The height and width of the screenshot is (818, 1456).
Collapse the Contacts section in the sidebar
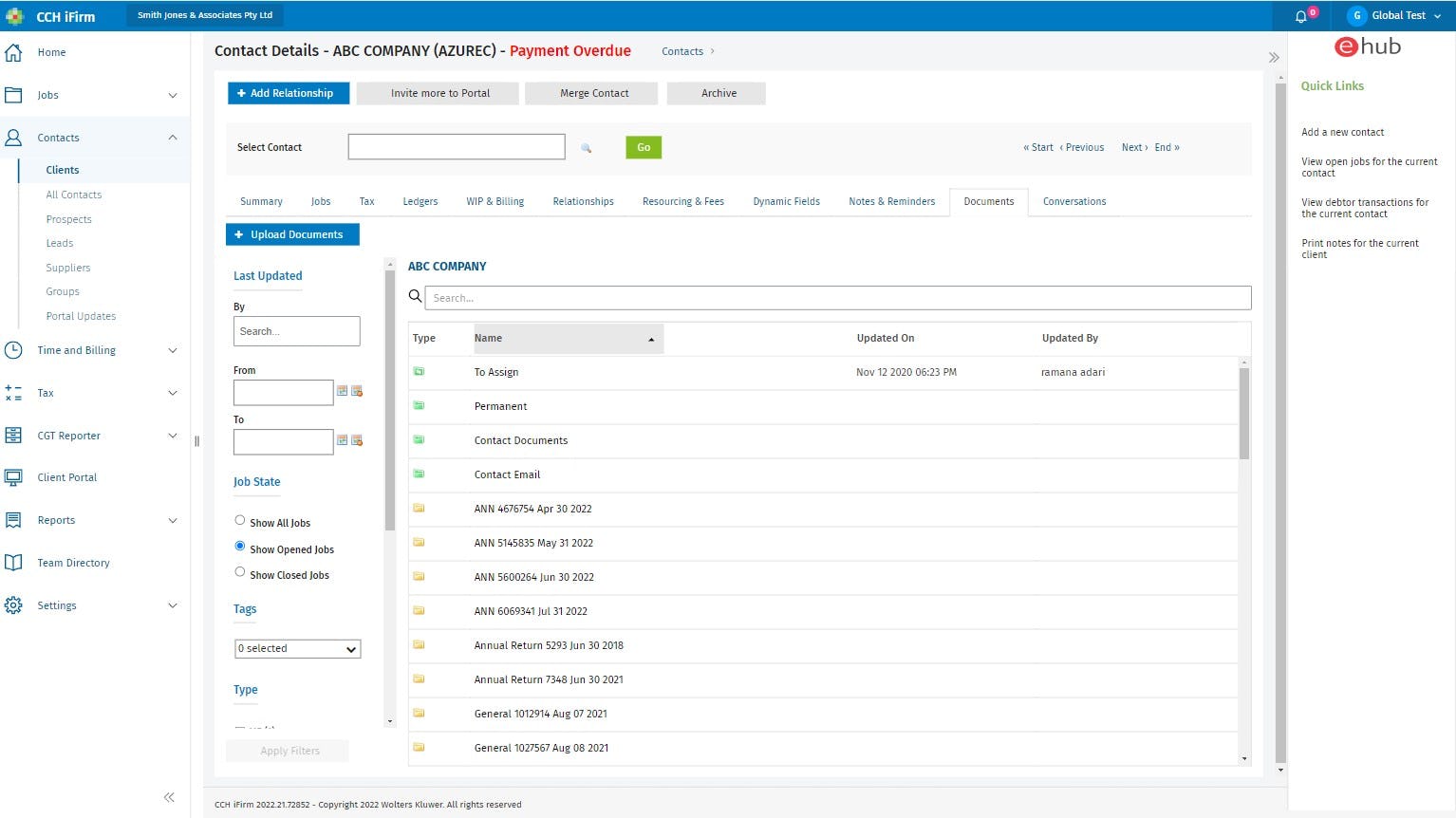point(172,137)
